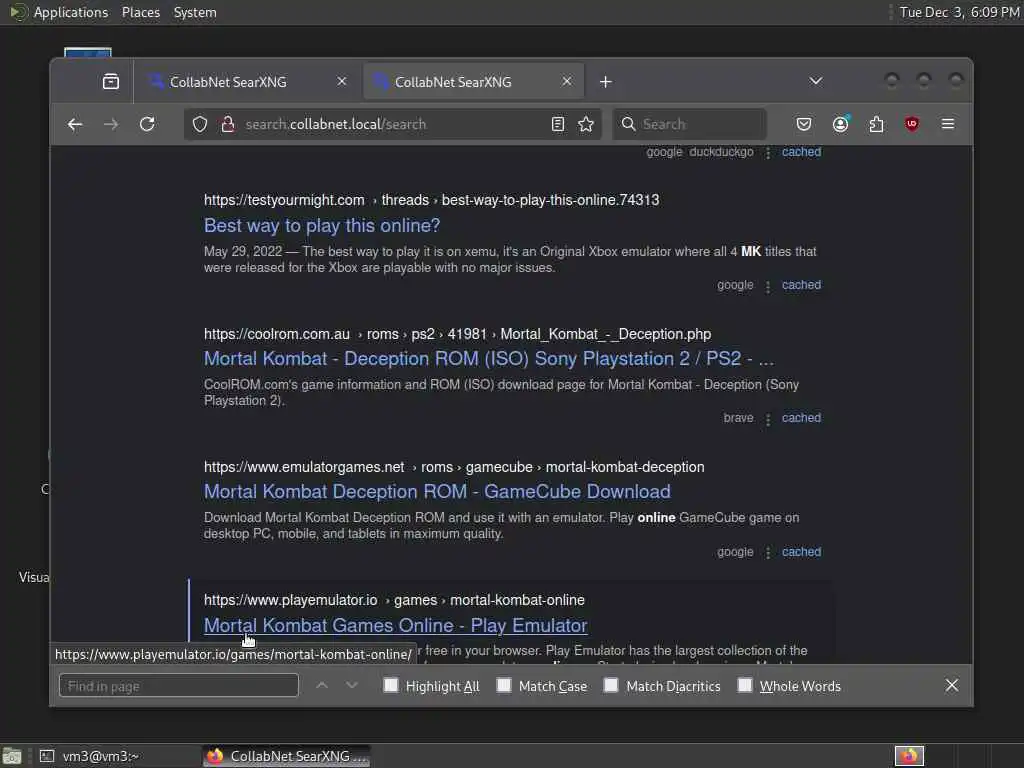This screenshot has height=768, width=1024.
Task: Click the testyourmight.com result URL
Action: coord(431,200)
